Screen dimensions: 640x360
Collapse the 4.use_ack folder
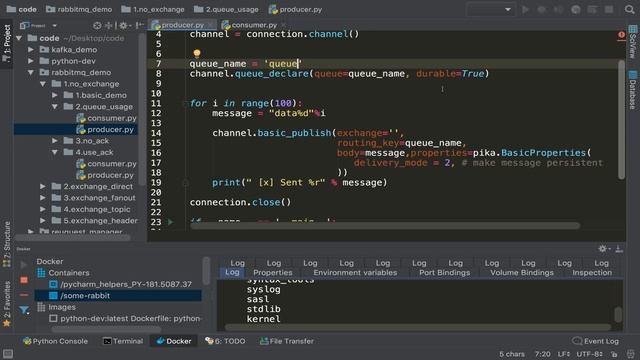tap(55, 152)
